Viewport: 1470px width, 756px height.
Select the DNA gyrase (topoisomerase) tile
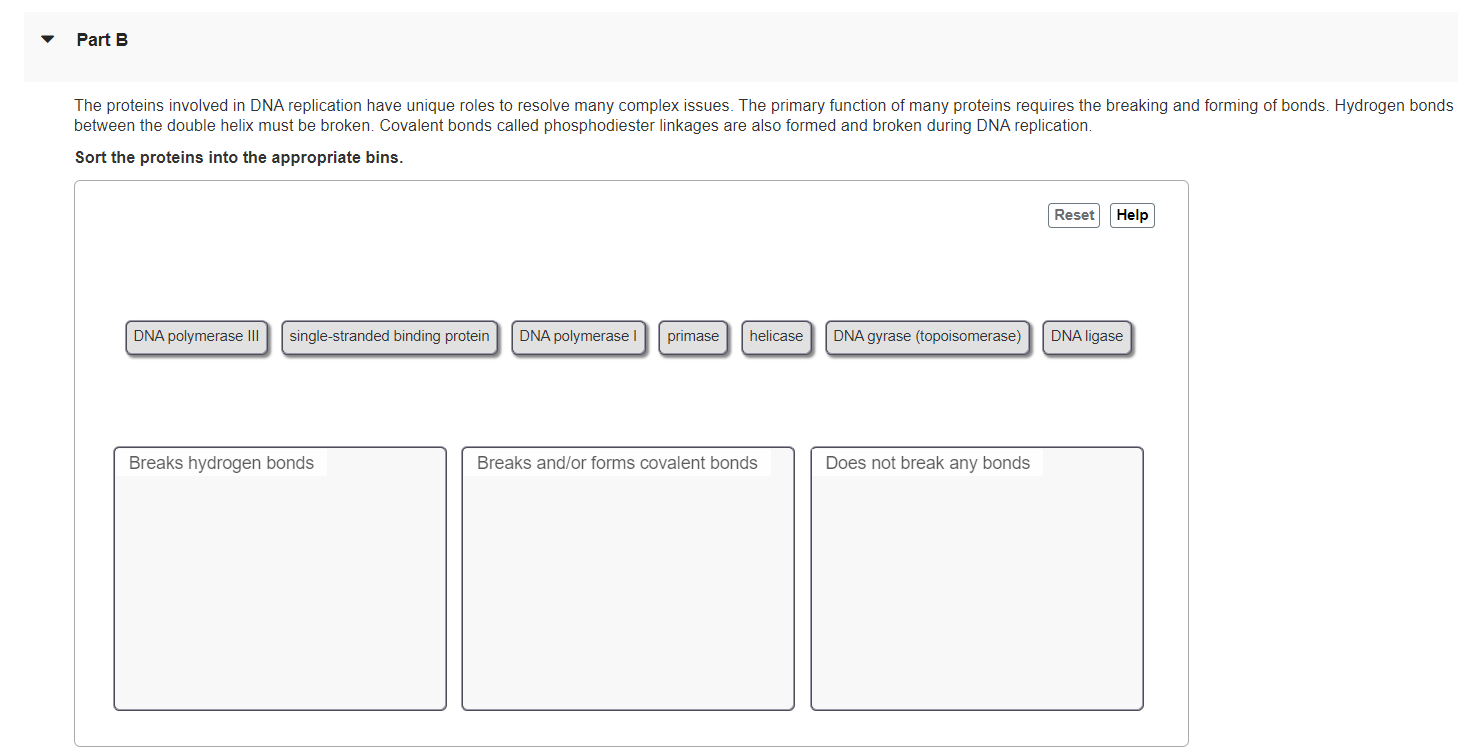coord(927,337)
